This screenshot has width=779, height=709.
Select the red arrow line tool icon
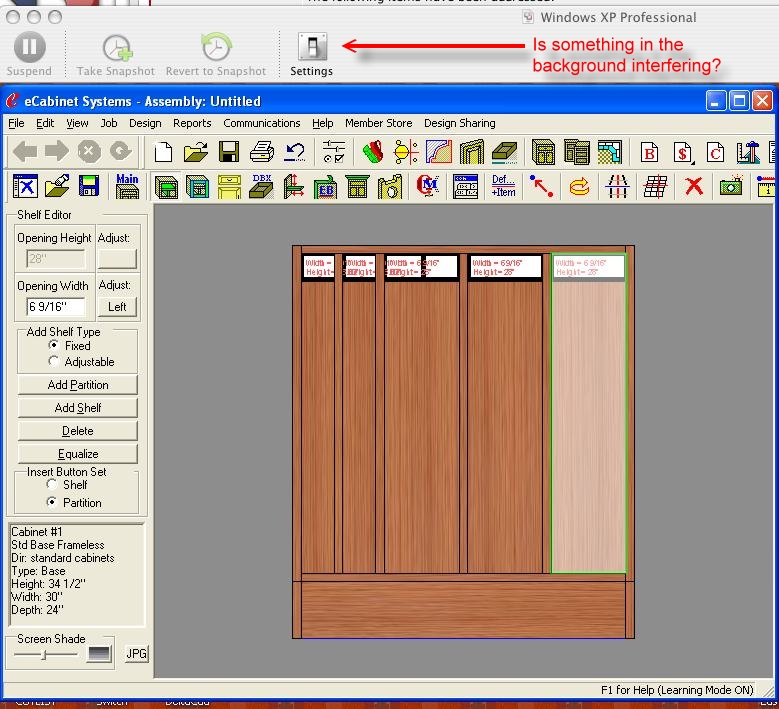pyautogui.click(x=541, y=186)
